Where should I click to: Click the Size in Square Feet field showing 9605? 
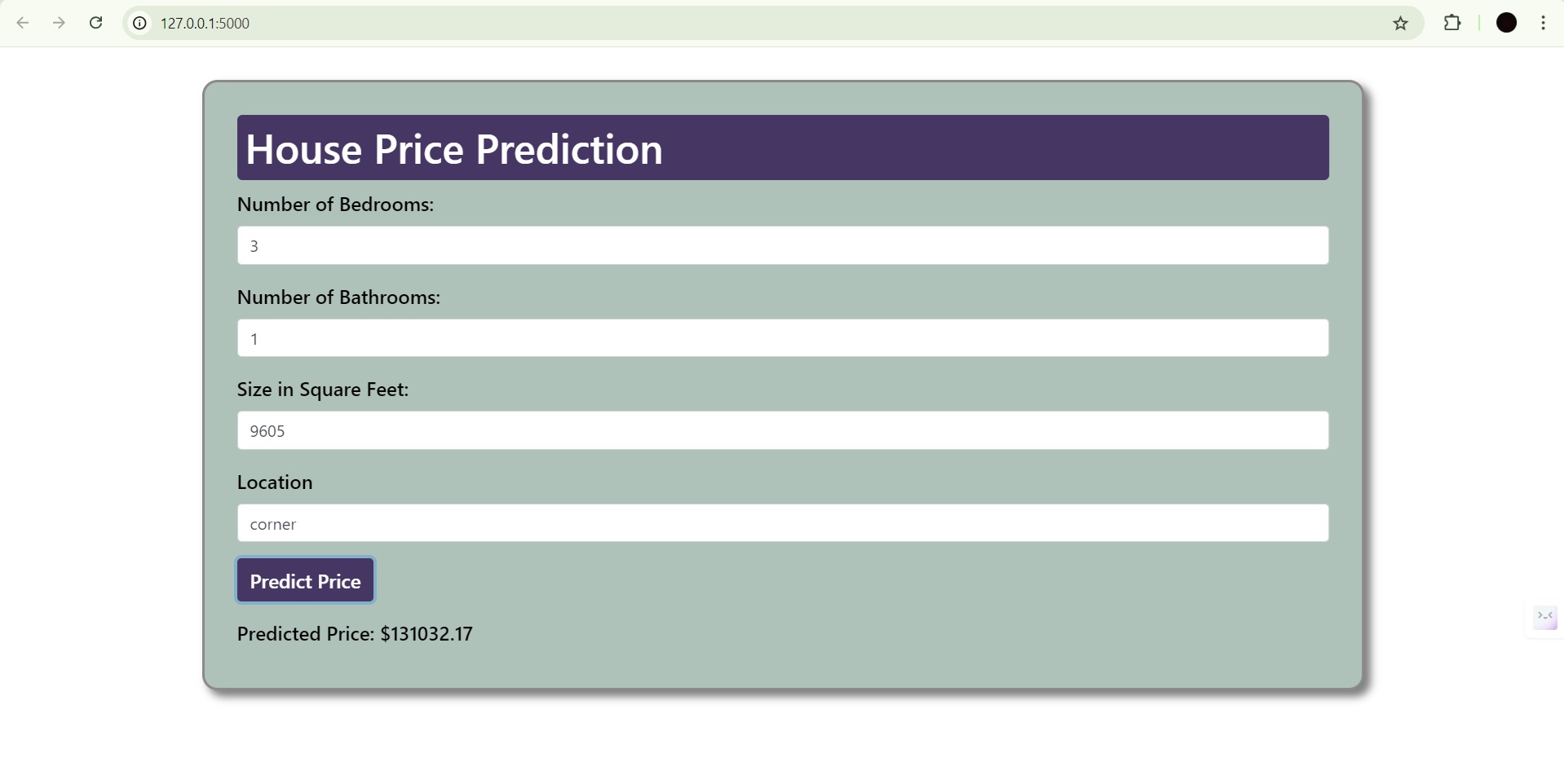[x=781, y=429]
